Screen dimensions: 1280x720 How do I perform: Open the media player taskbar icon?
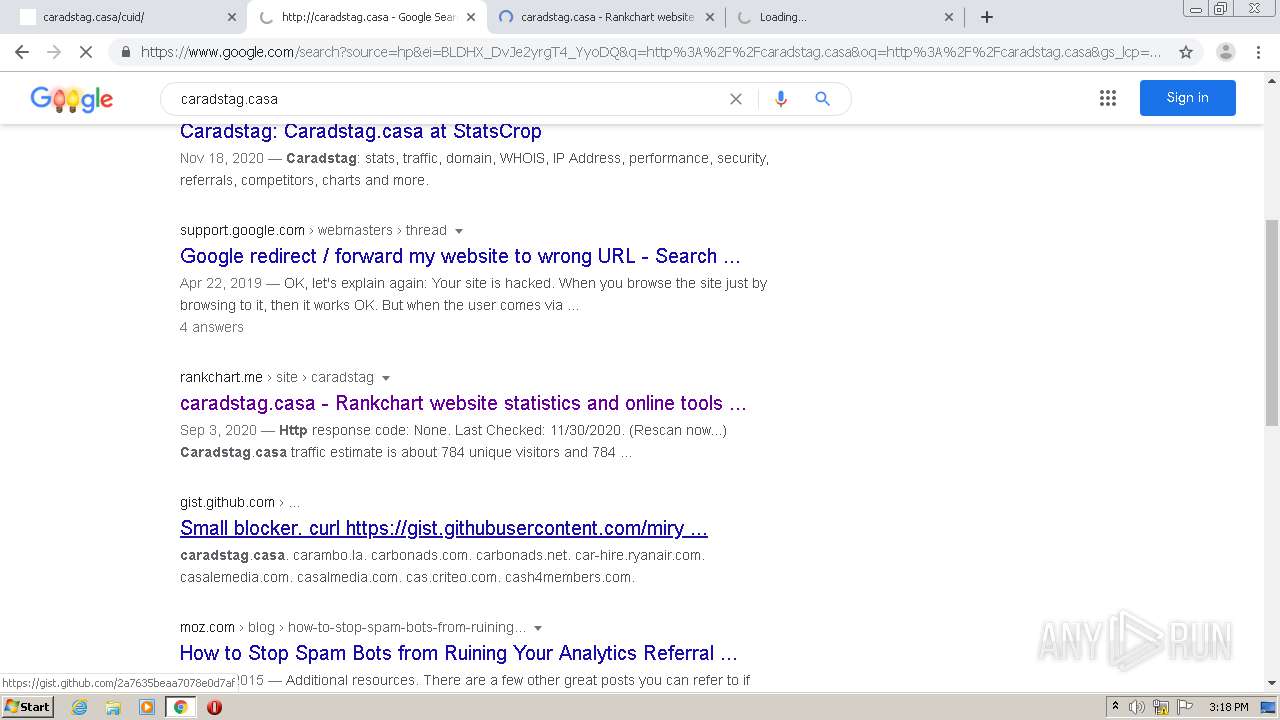pos(147,707)
